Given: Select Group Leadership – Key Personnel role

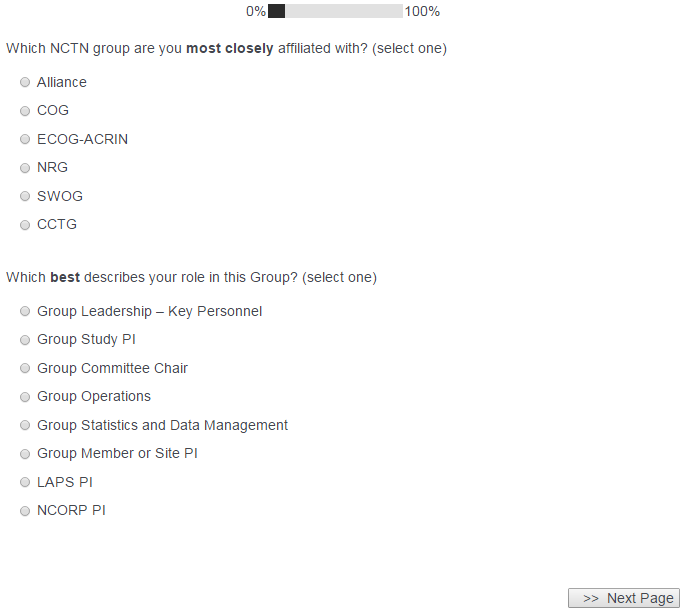Looking at the screenshot, I should (25, 312).
